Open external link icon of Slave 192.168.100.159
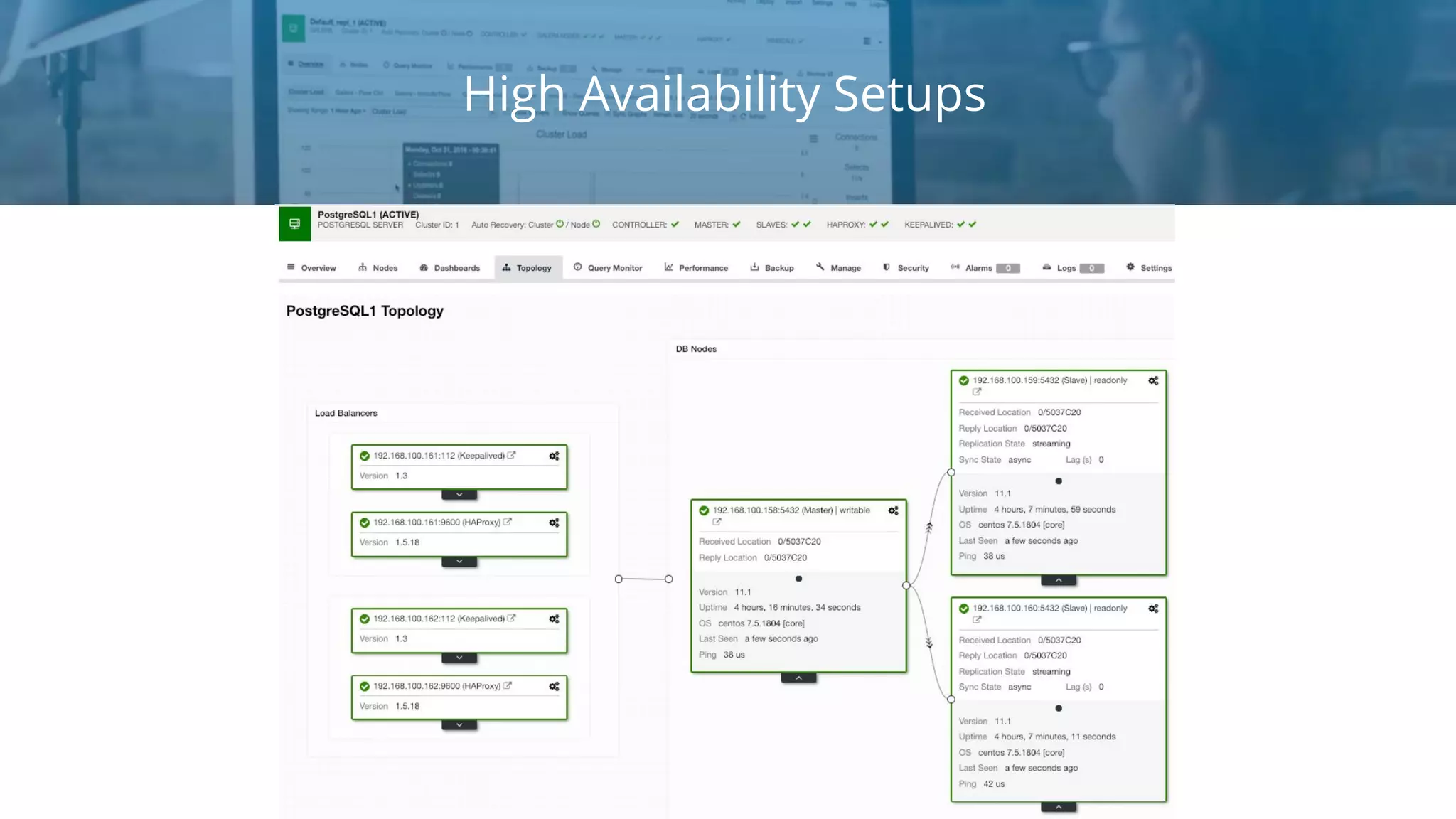Image resolution: width=1456 pixels, height=819 pixels. click(x=977, y=392)
